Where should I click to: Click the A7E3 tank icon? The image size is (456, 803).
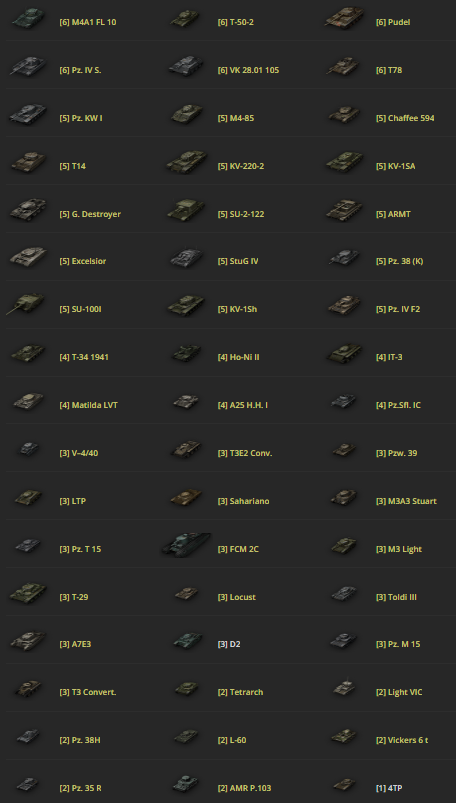28,641
